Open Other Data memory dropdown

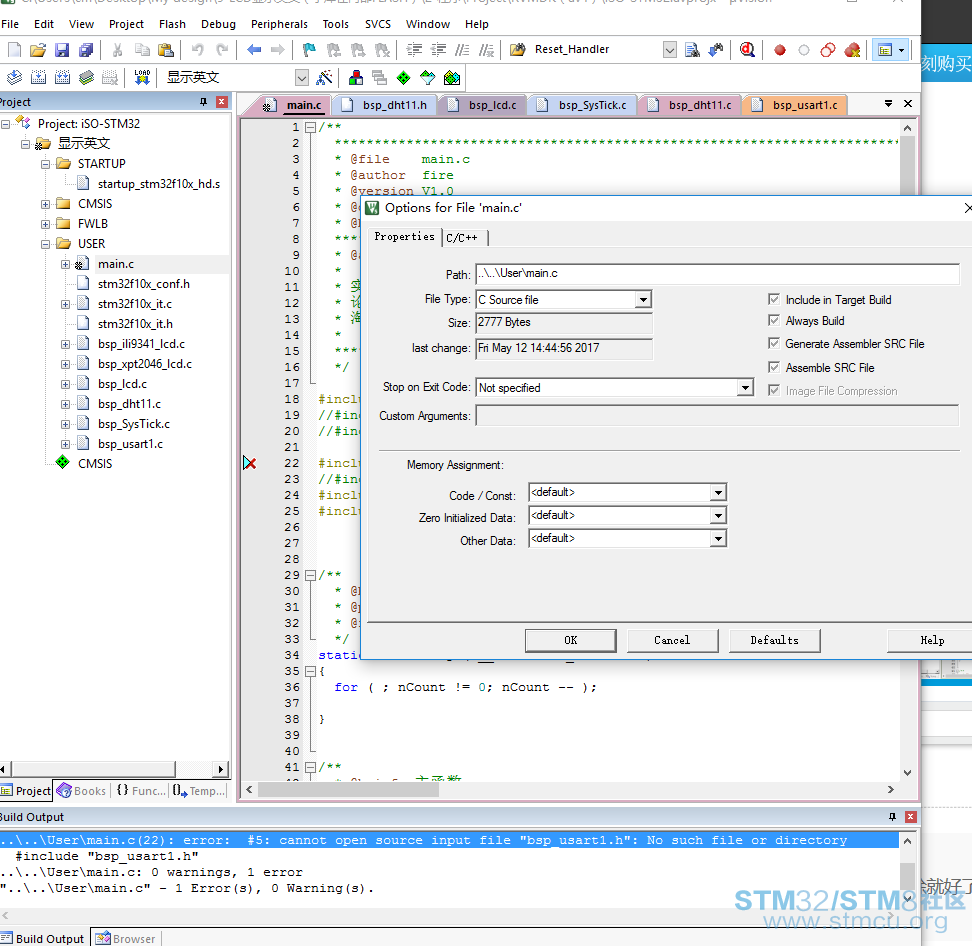tap(718, 539)
